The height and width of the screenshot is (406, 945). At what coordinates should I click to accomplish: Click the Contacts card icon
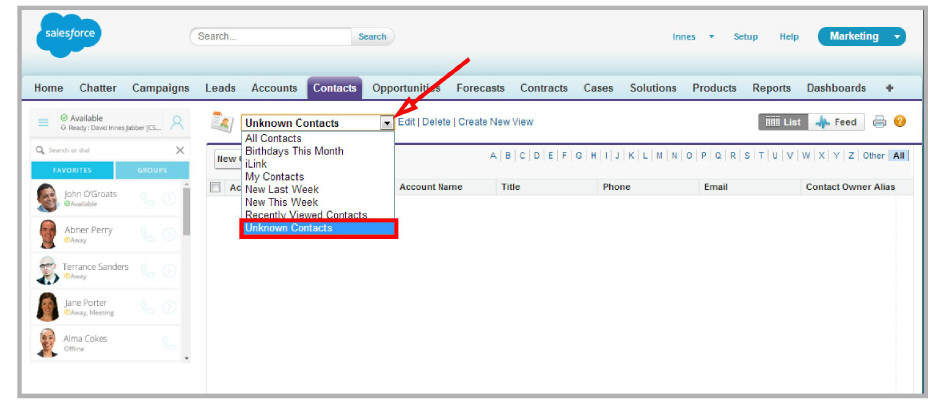tap(222, 122)
